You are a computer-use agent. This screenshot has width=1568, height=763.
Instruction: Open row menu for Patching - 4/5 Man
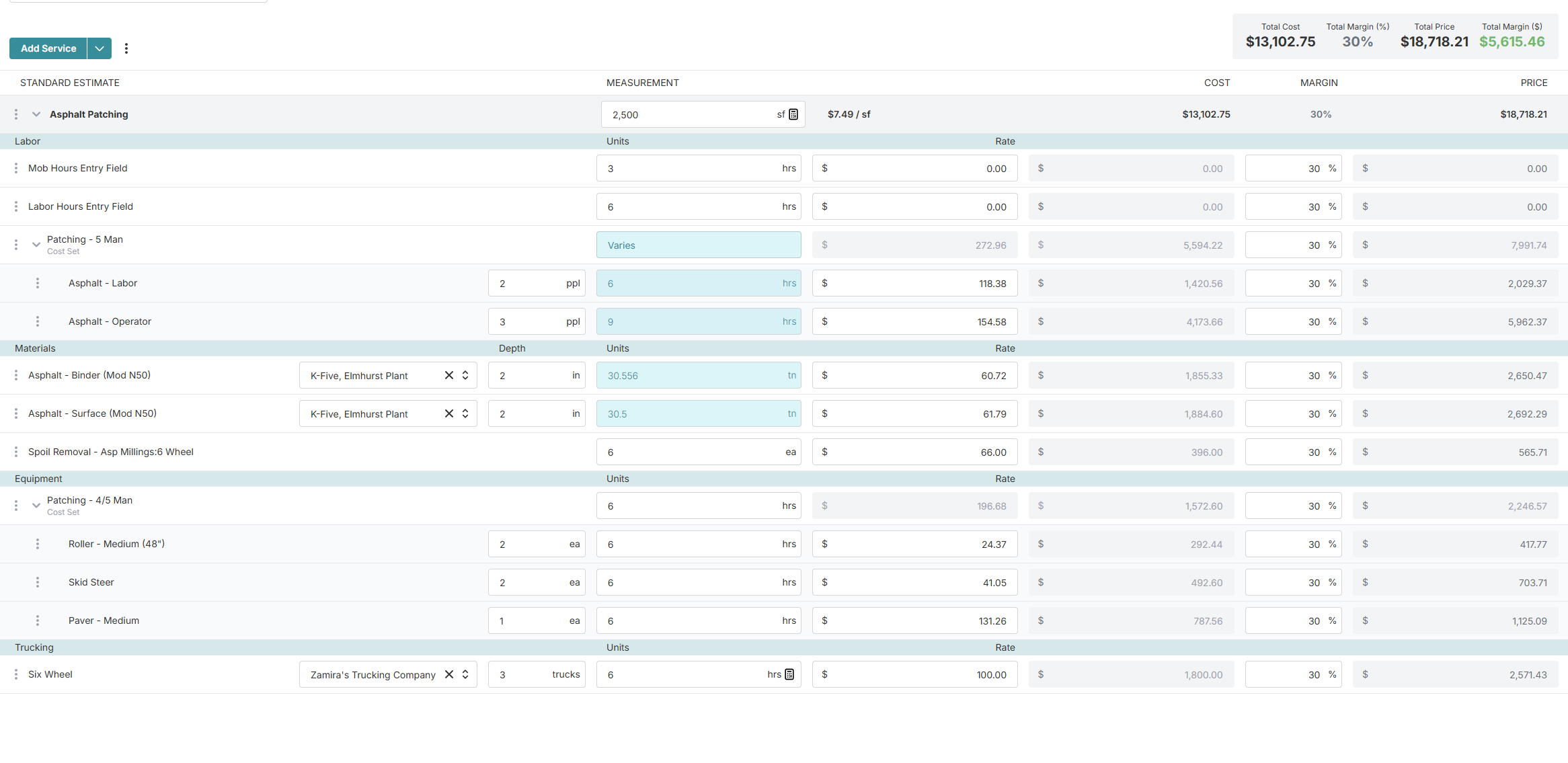point(16,506)
